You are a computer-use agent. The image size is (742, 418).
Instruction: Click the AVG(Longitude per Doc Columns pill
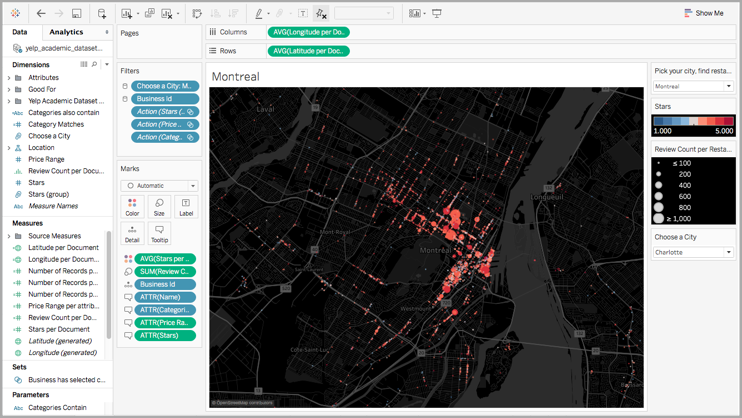click(309, 32)
